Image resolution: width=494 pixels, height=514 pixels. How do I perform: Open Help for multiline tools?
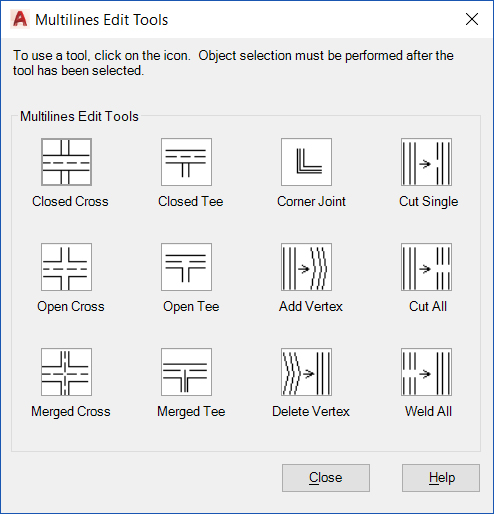pos(441,478)
